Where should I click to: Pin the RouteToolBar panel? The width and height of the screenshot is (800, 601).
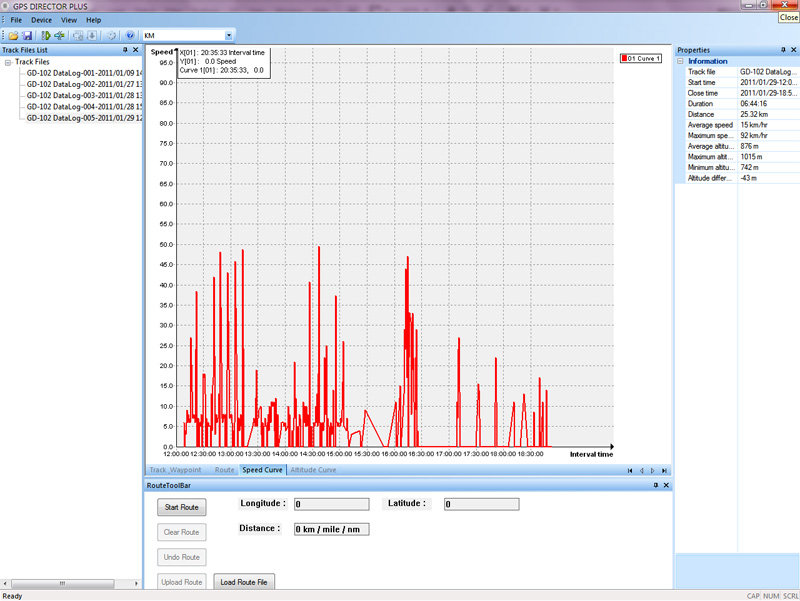(x=656, y=485)
